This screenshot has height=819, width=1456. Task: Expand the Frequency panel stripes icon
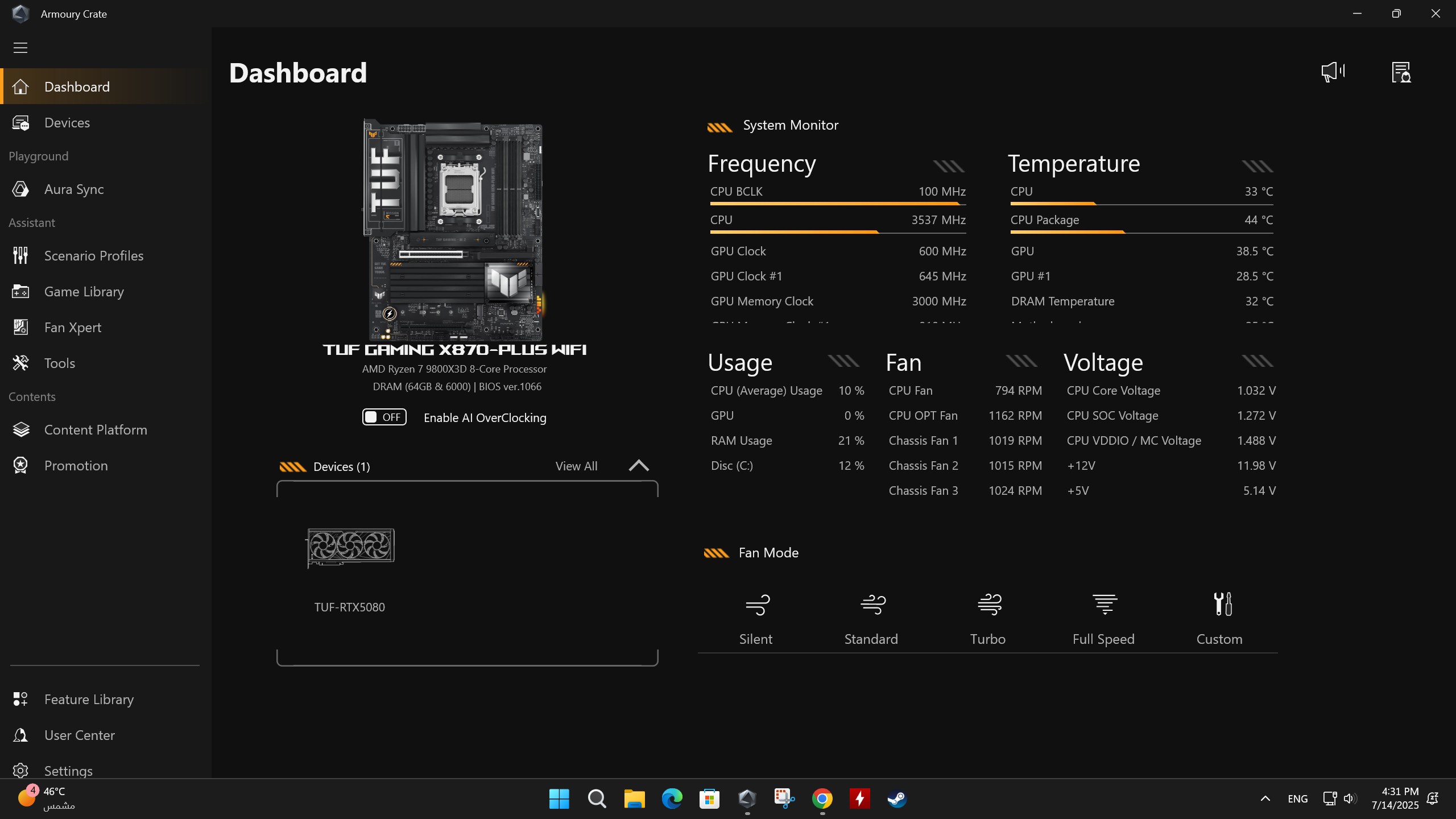(949, 166)
